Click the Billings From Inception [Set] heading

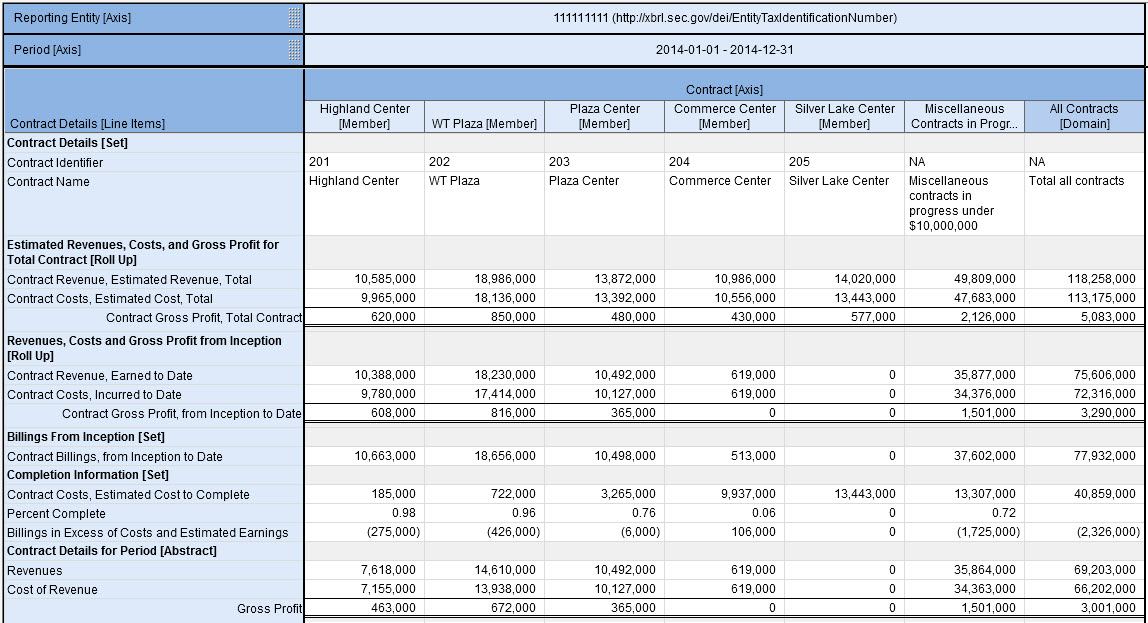pyautogui.click(x=86, y=437)
